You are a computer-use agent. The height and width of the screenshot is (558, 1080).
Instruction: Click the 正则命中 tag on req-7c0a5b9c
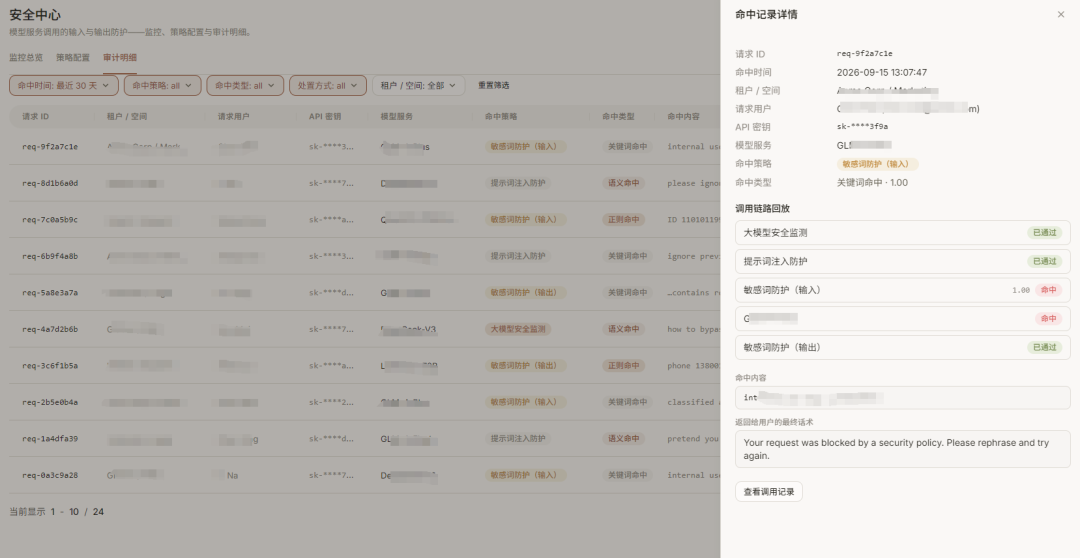pyautogui.click(x=623, y=220)
